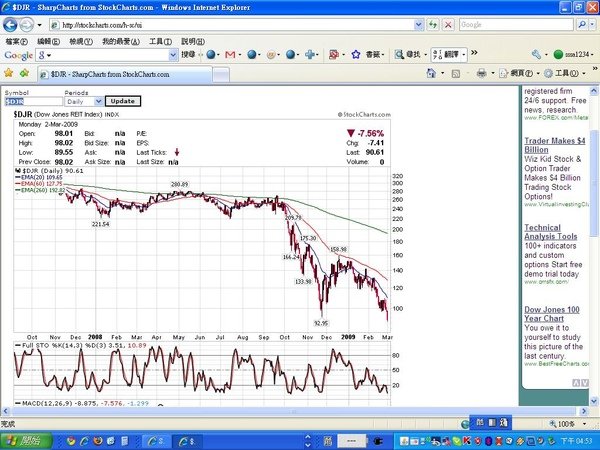The width and height of the screenshot is (600, 450).
Task: Click the taskbar clock showing 下午 04:53
Action: tap(579, 441)
